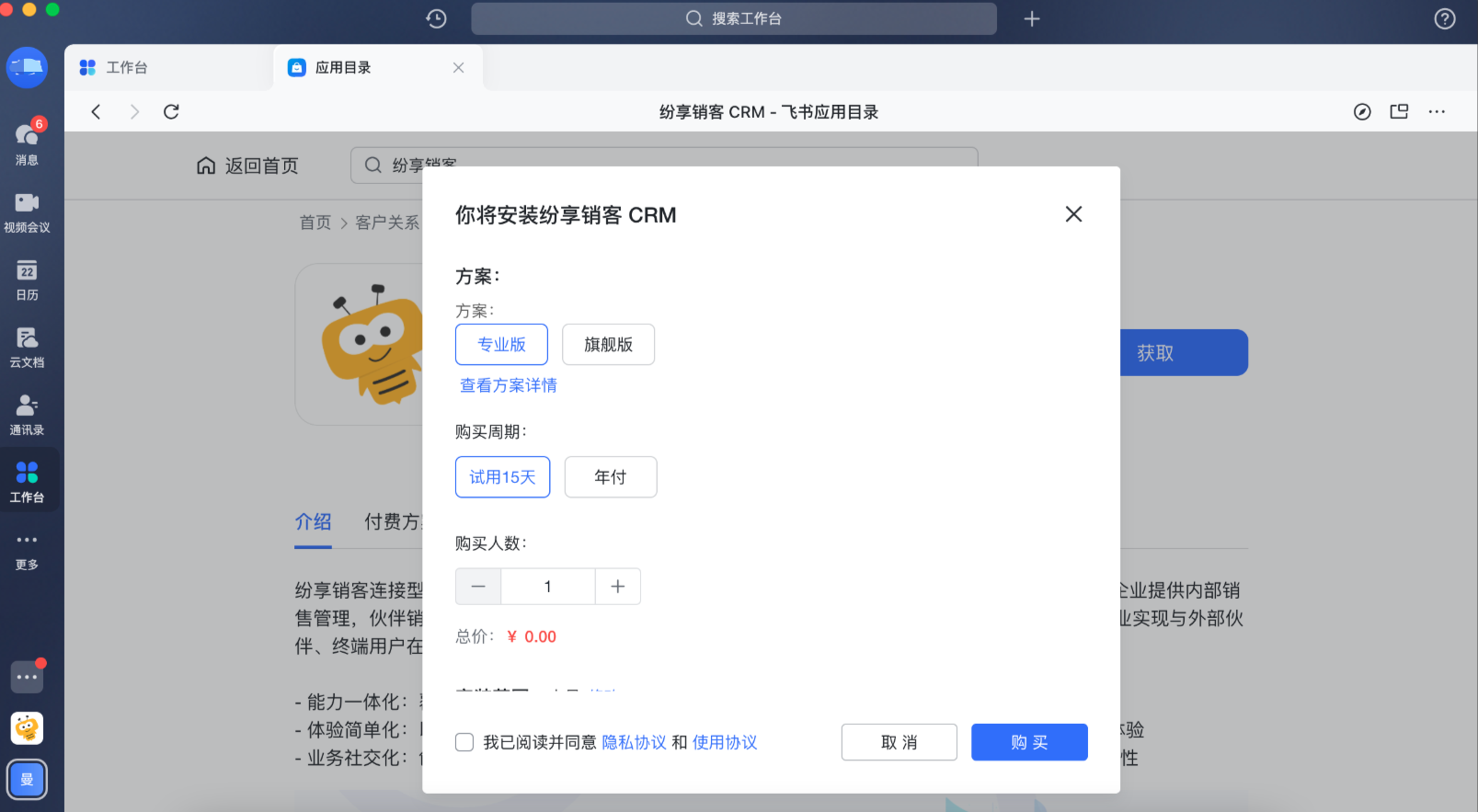The image size is (1478, 812).
Task: Open page in separate window icon
Action: (x=1399, y=111)
